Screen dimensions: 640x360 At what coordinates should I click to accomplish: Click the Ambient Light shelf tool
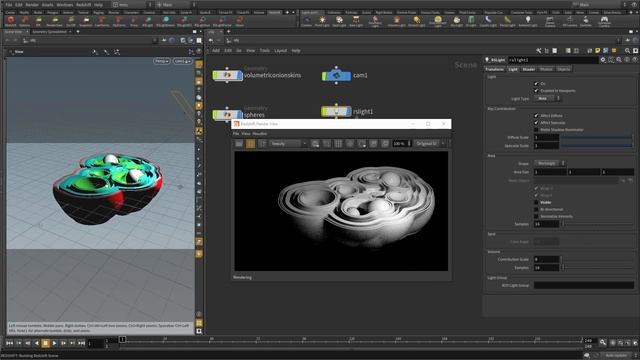click(528, 21)
